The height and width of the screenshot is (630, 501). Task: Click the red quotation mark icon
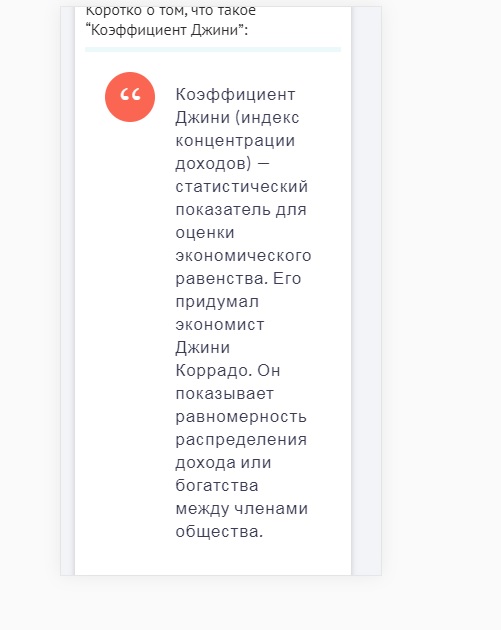point(130,97)
